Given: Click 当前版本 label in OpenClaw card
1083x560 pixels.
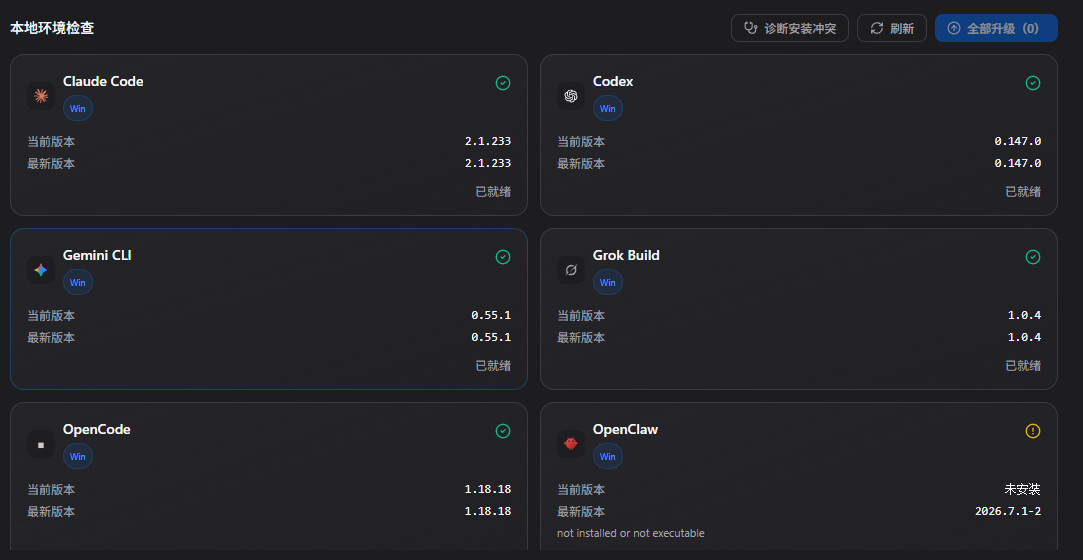Looking at the screenshot, I should [x=581, y=490].
